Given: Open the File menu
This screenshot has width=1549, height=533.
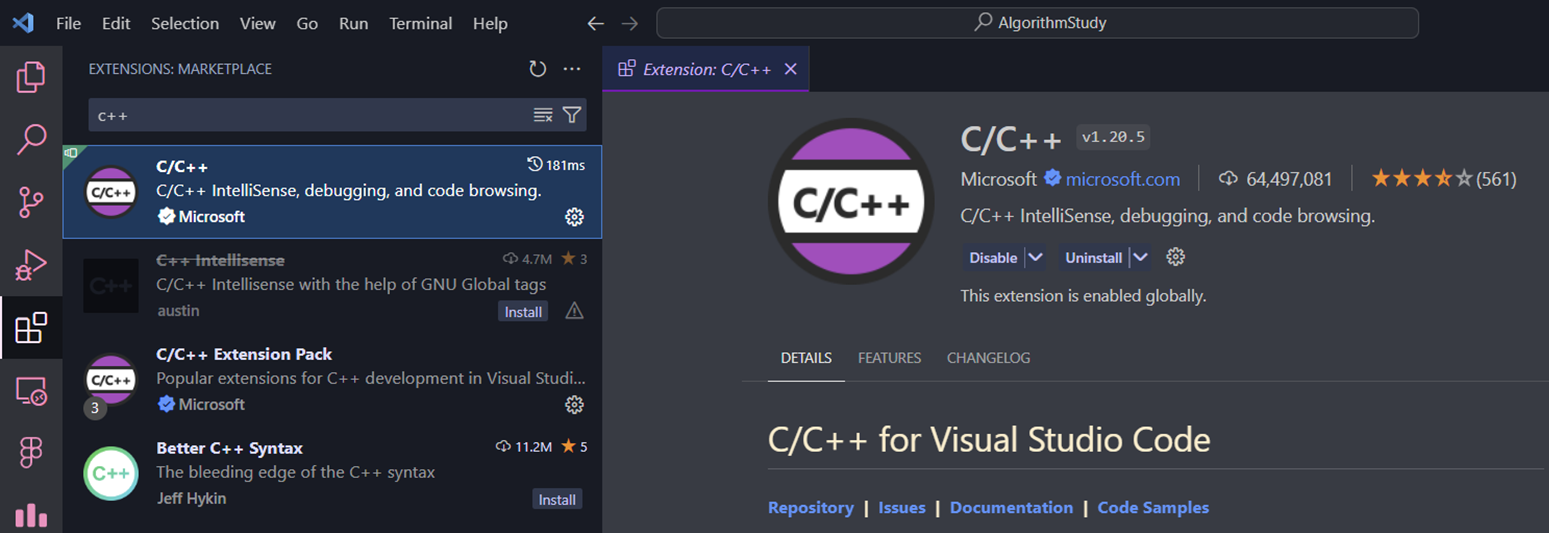Looking at the screenshot, I should tap(69, 23).
